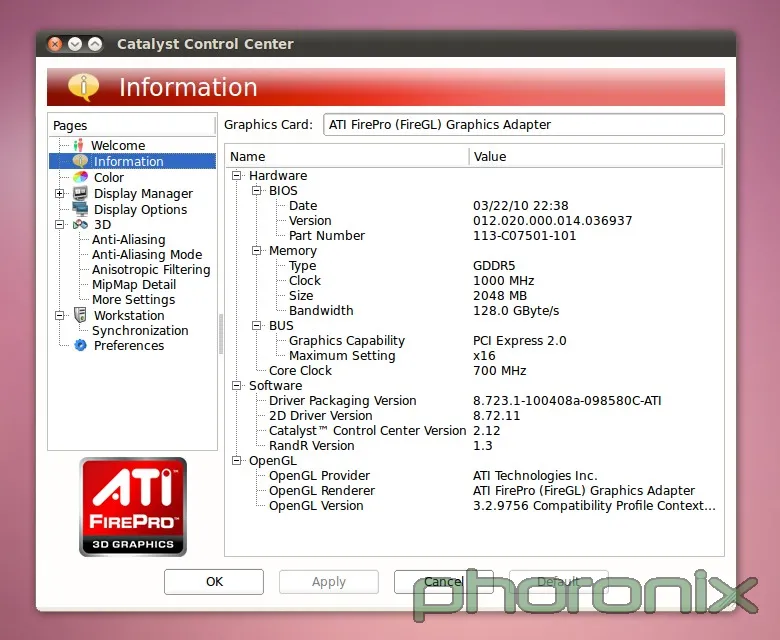The width and height of the screenshot is (780, 640).
Task: Collapse the BUS section
Action: click(257, 325)
